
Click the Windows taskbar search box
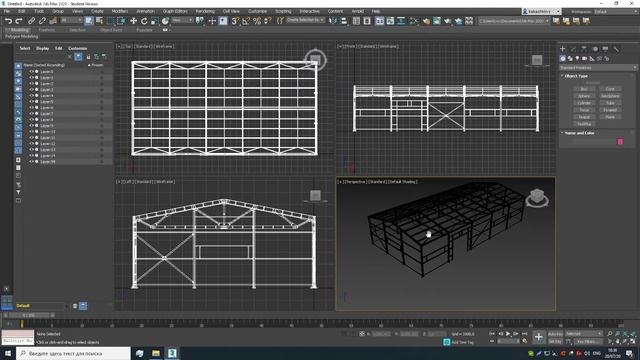(73, 353)
